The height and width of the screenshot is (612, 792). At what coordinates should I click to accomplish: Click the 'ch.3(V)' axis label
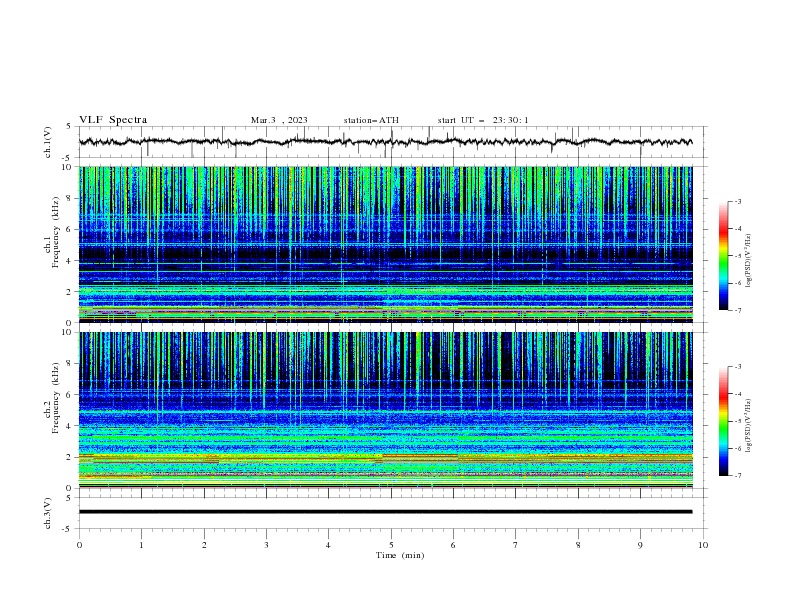(x=48, y=513)
